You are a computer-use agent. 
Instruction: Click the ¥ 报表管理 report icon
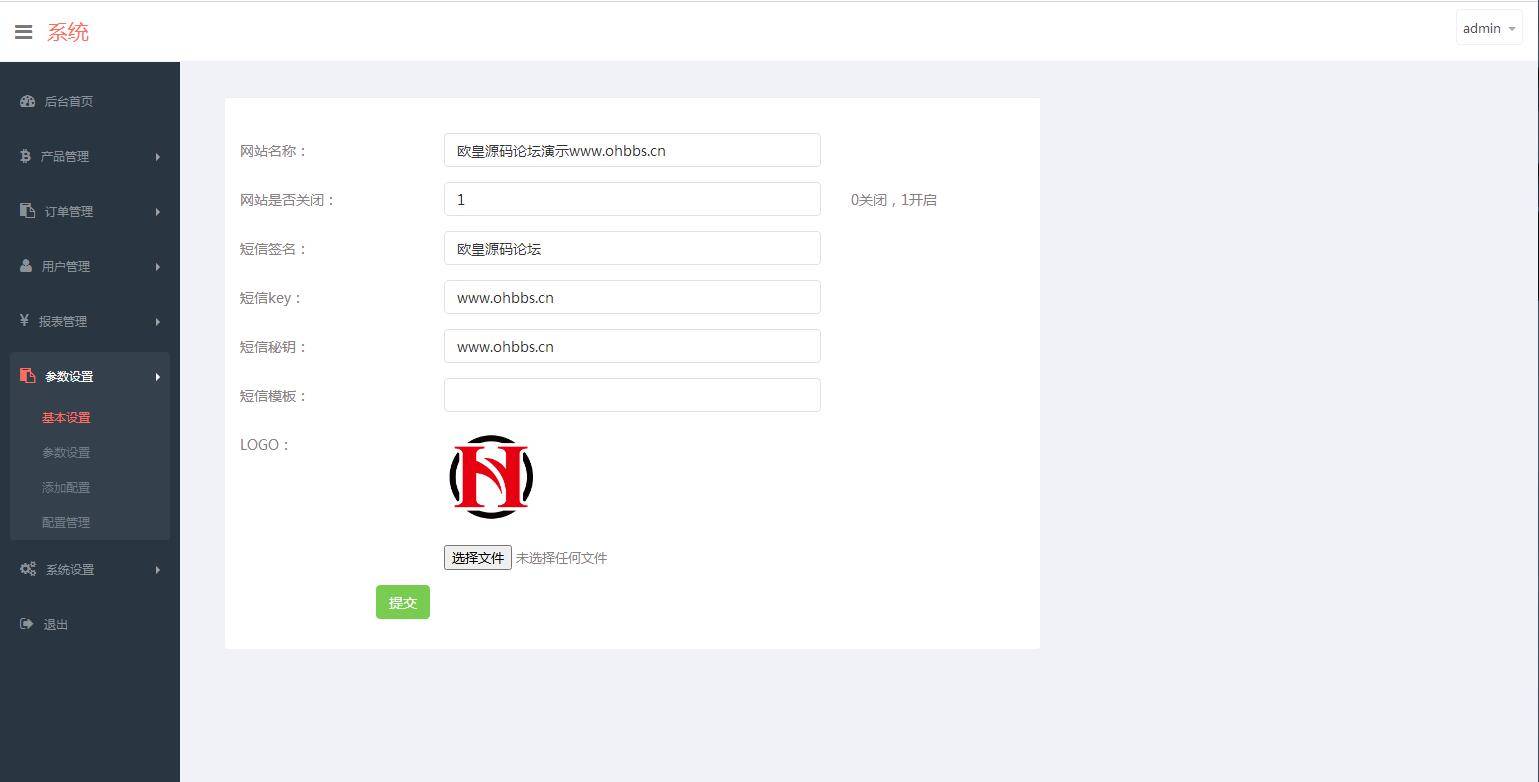click(x=26, y=321)
